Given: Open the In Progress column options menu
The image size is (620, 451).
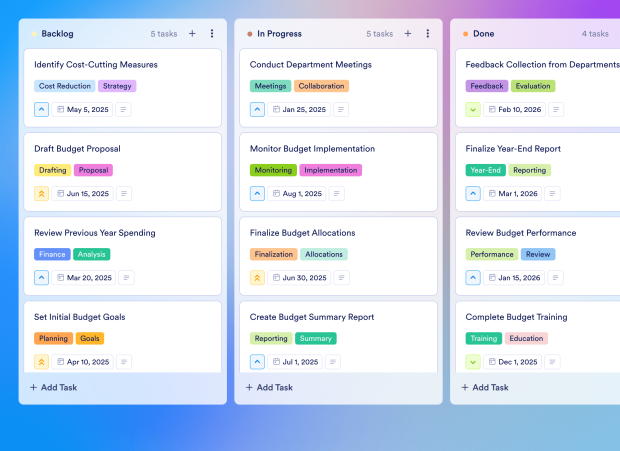Looking at the screenshot, I should (427, 33).
